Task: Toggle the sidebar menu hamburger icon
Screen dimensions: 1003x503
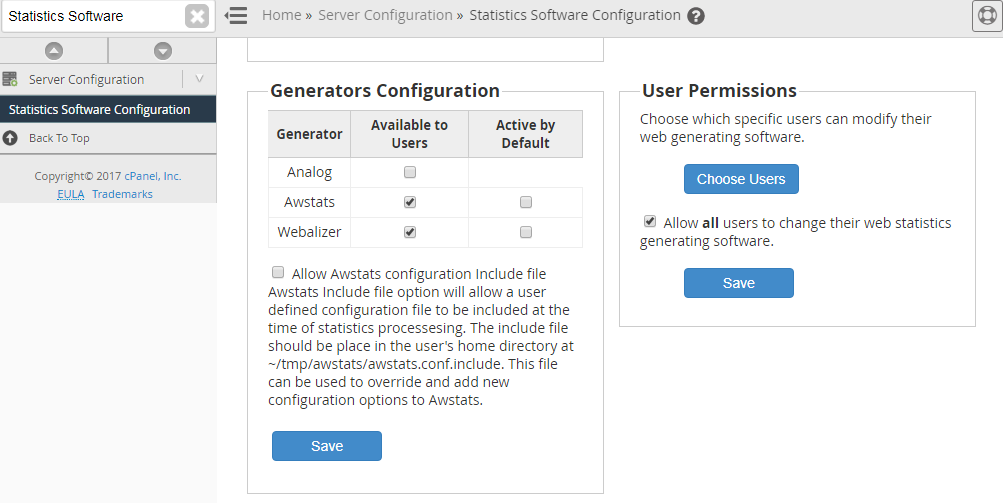Action: pyautogui.click(x=236, y=15)
